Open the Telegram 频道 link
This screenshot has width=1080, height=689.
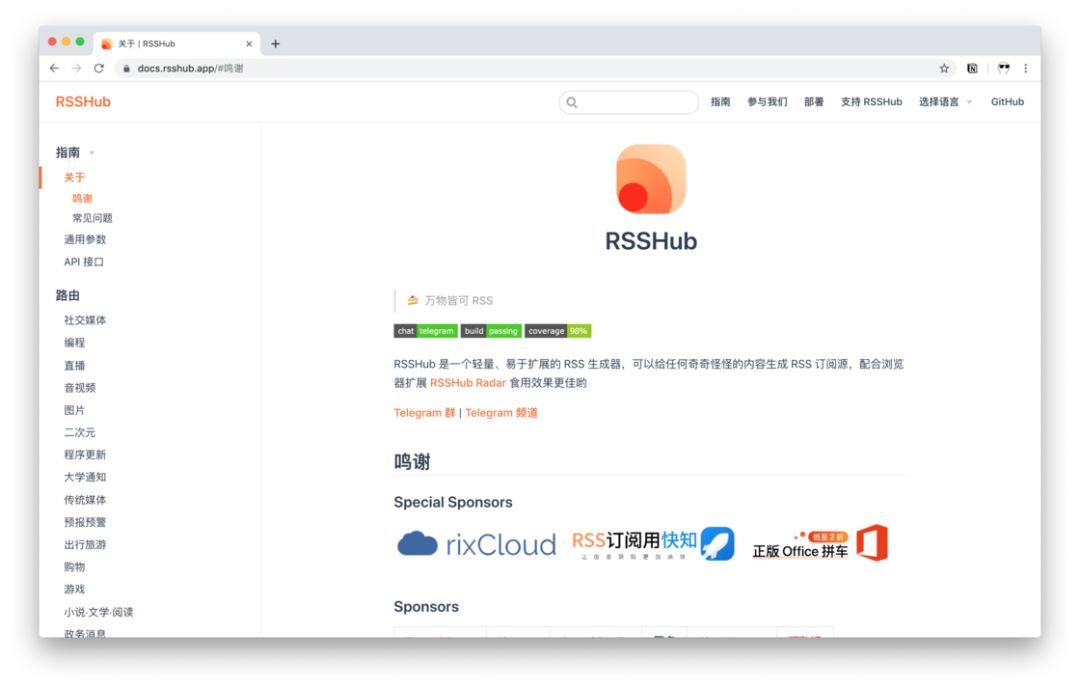[501, 413]
